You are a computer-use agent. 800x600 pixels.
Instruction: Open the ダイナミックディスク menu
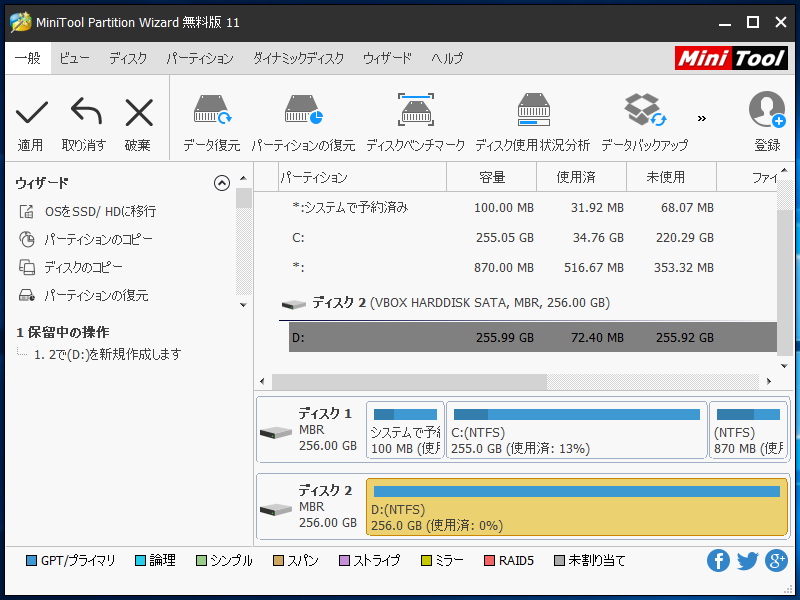coord(298,58)
